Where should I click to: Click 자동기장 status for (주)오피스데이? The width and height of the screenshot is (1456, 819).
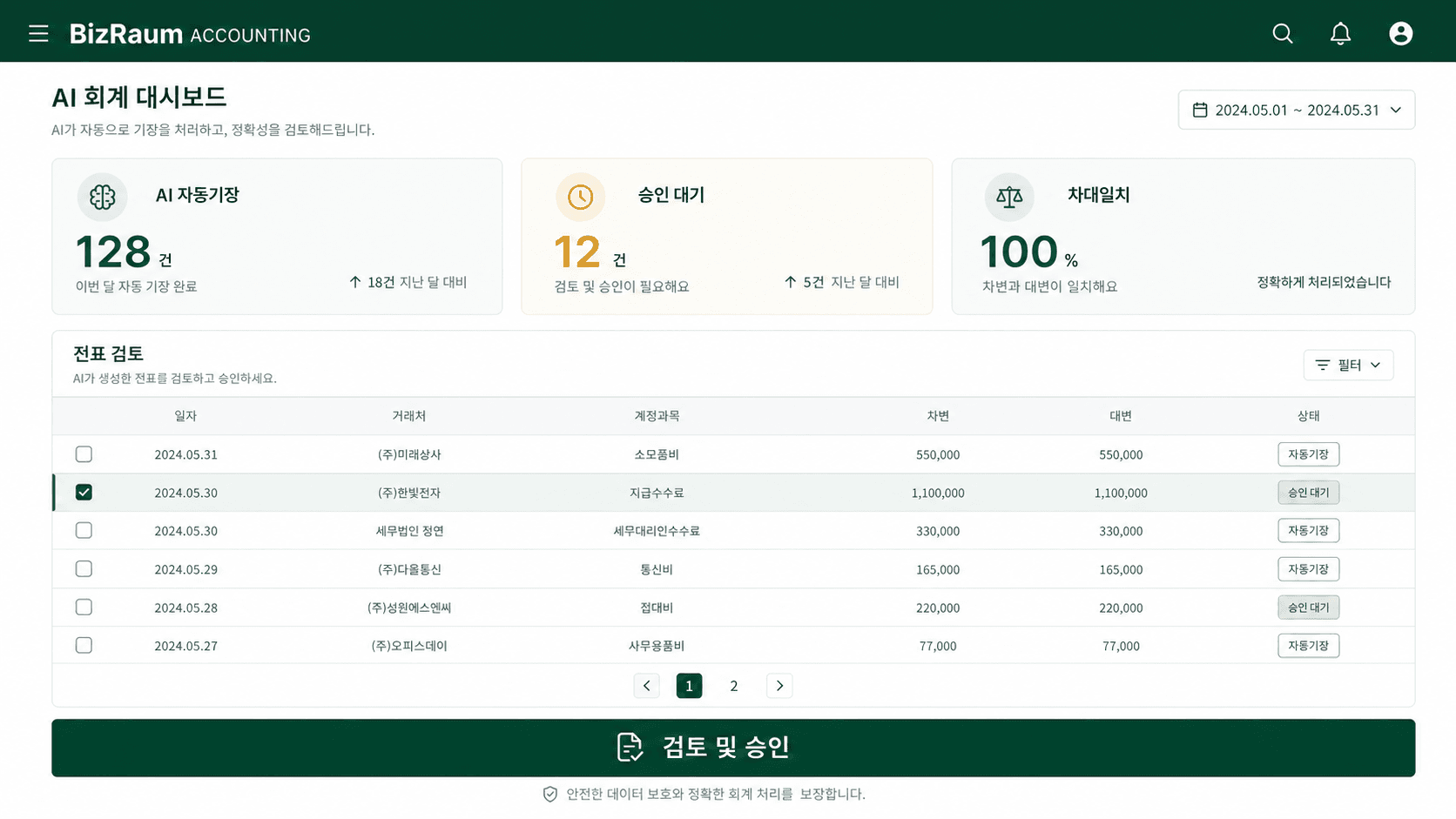[1308, 646]
